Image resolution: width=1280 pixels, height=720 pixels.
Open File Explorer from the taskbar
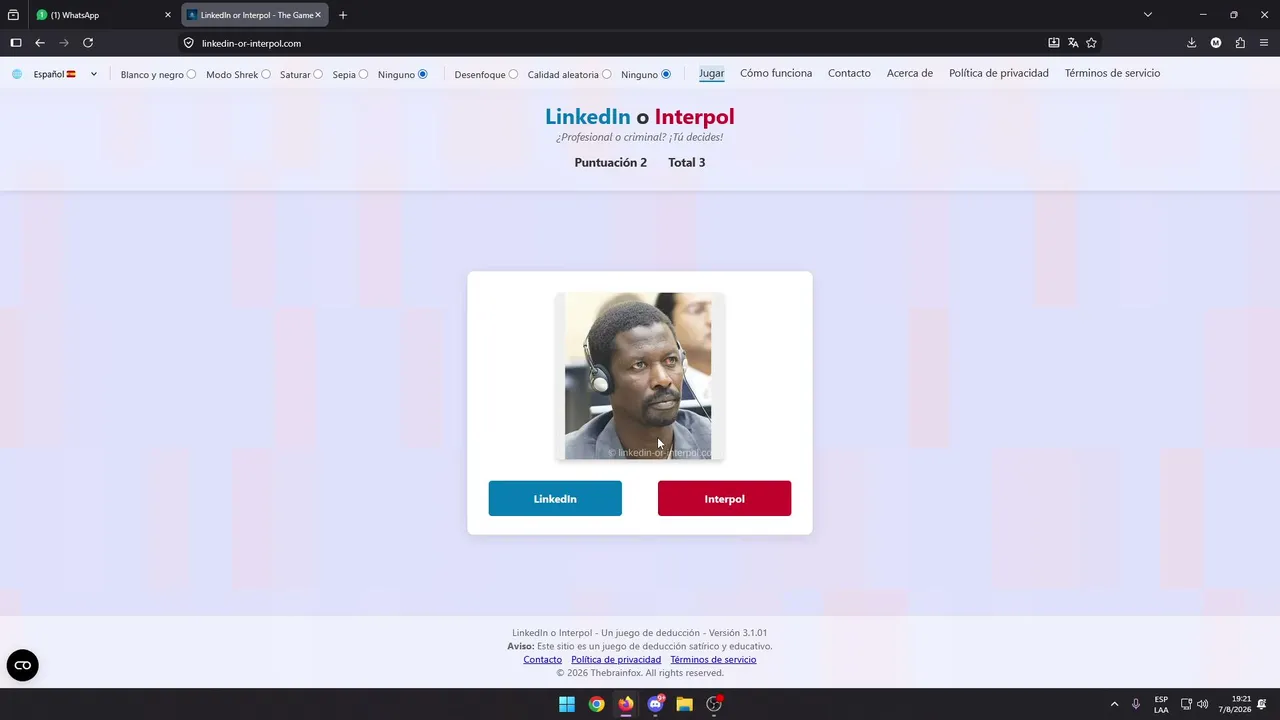pos(685,704)
